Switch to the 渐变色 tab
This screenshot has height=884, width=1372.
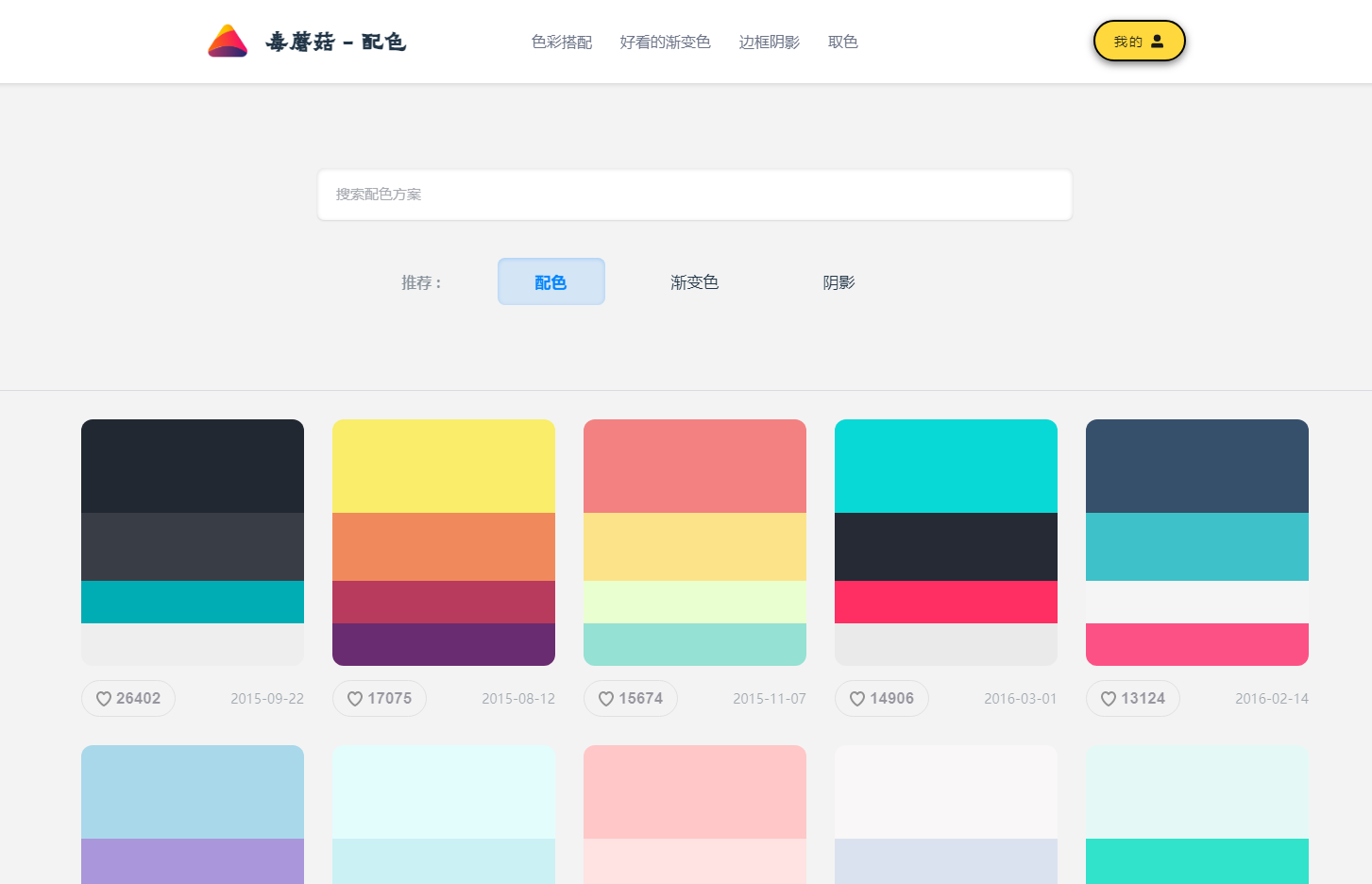pos(695,282)
